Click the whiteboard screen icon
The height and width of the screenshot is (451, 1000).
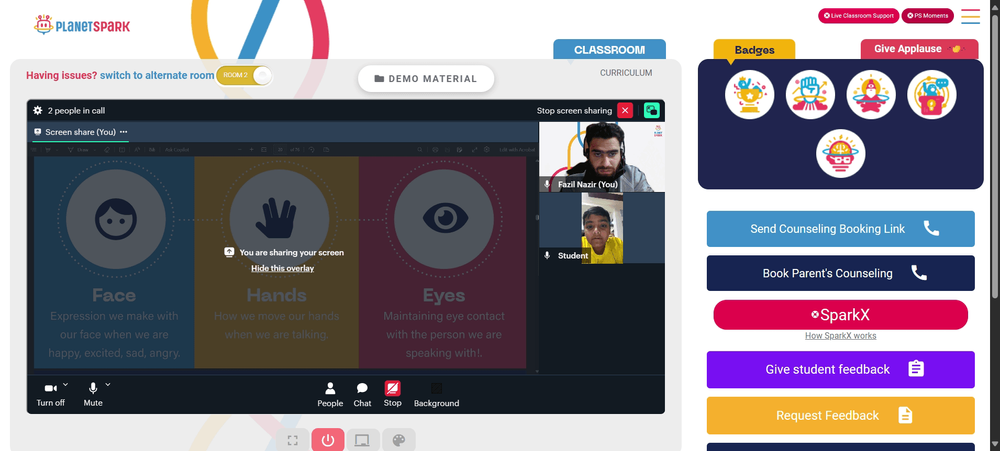tap(363, 440)
